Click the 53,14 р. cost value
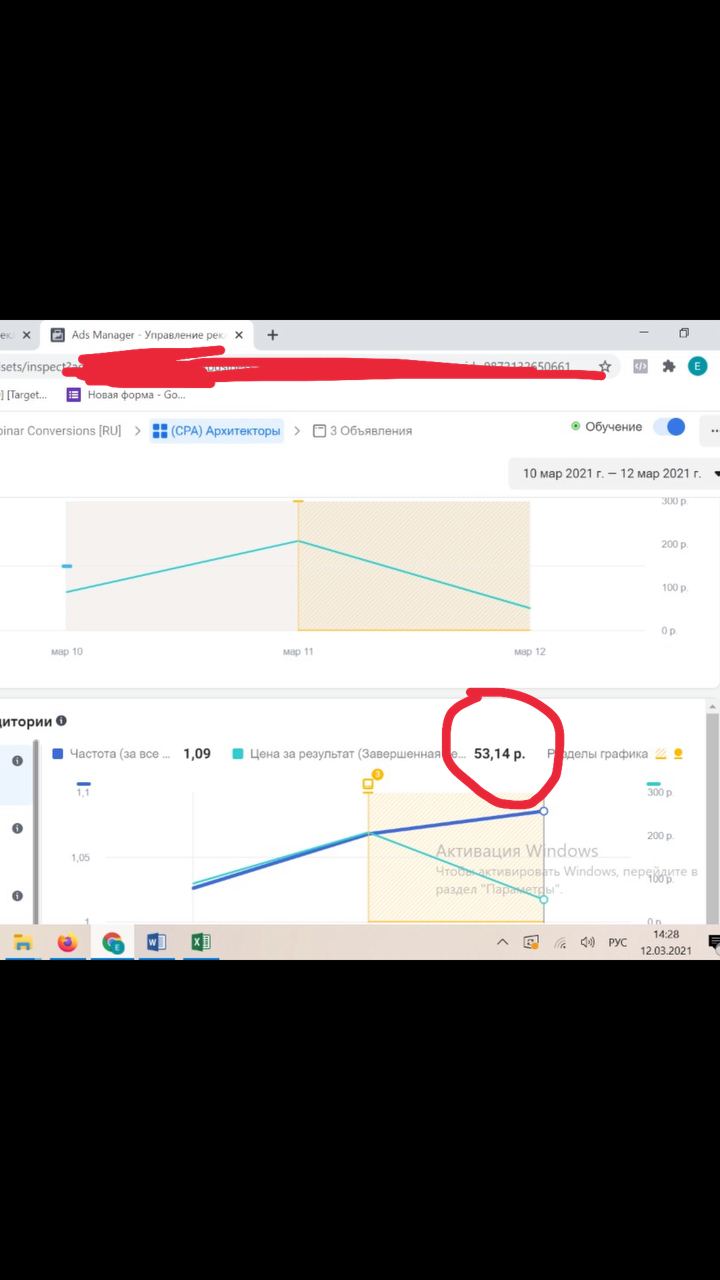Image resolution: width=720 pixels, height=1280 pixels. [x=499, y=754]
